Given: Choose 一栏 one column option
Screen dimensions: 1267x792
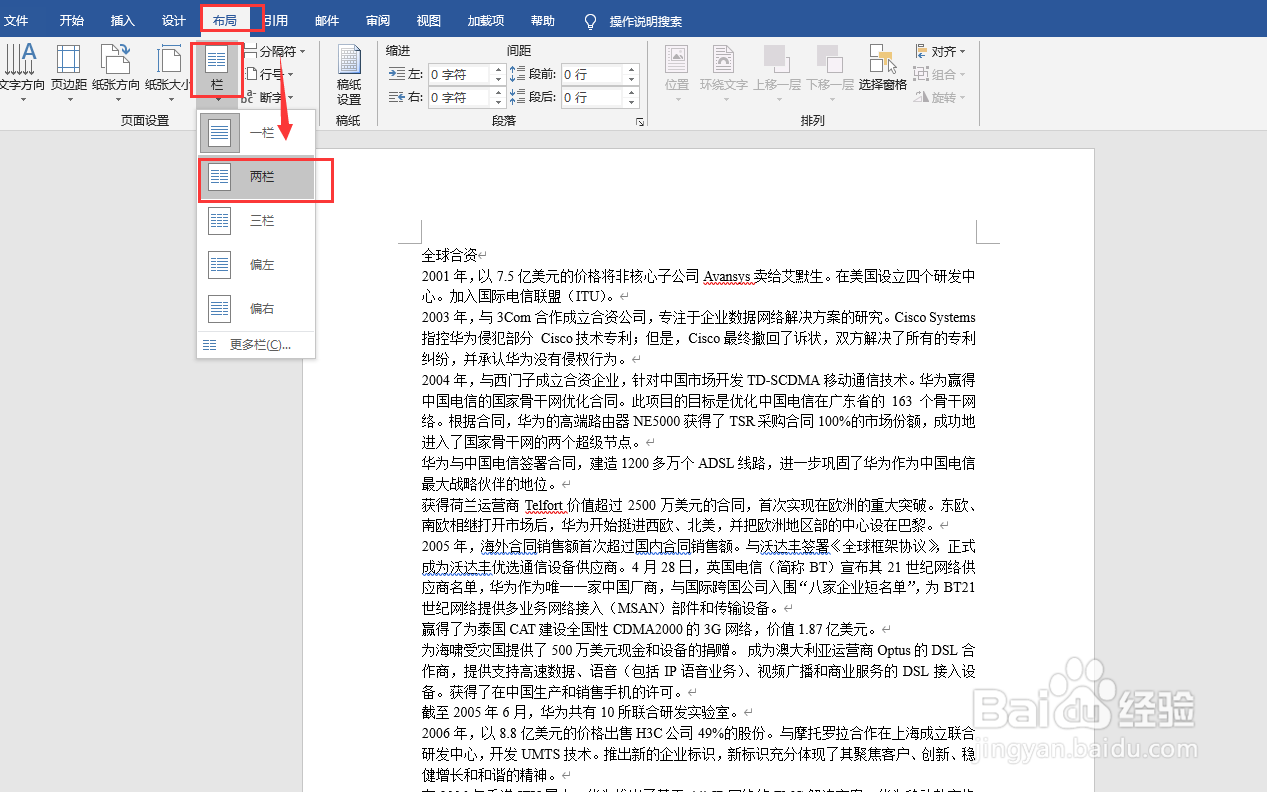Looking at the screenshot, I should click(256, 132).
